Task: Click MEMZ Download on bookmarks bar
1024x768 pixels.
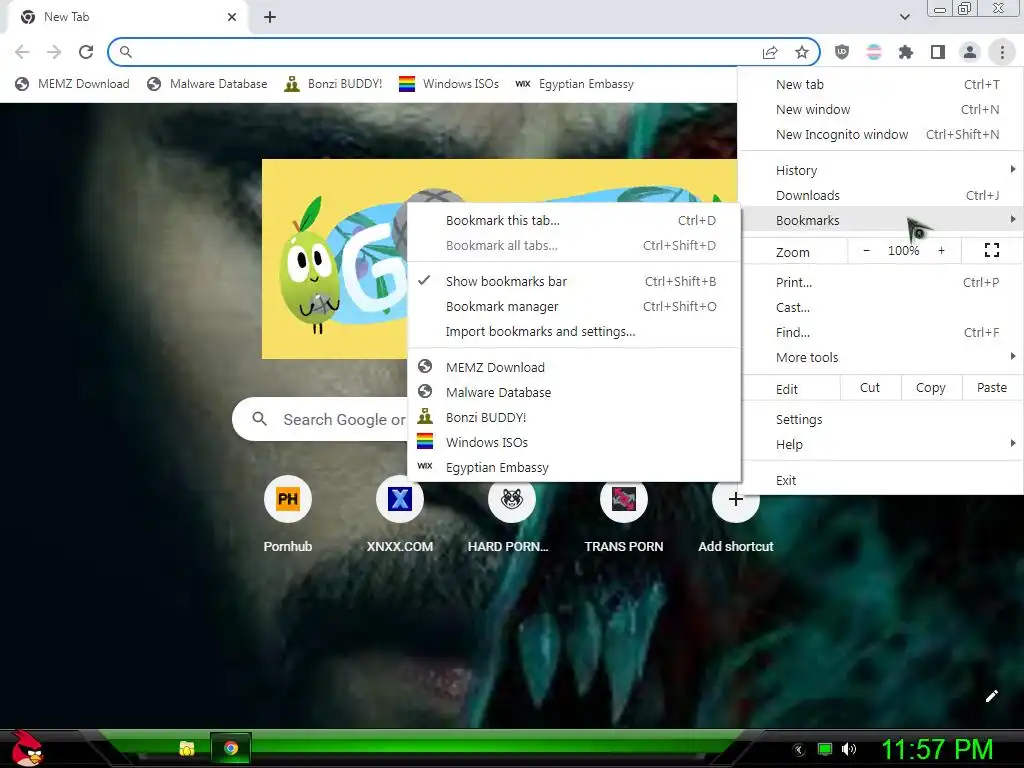Action: (x=72, y=84)
